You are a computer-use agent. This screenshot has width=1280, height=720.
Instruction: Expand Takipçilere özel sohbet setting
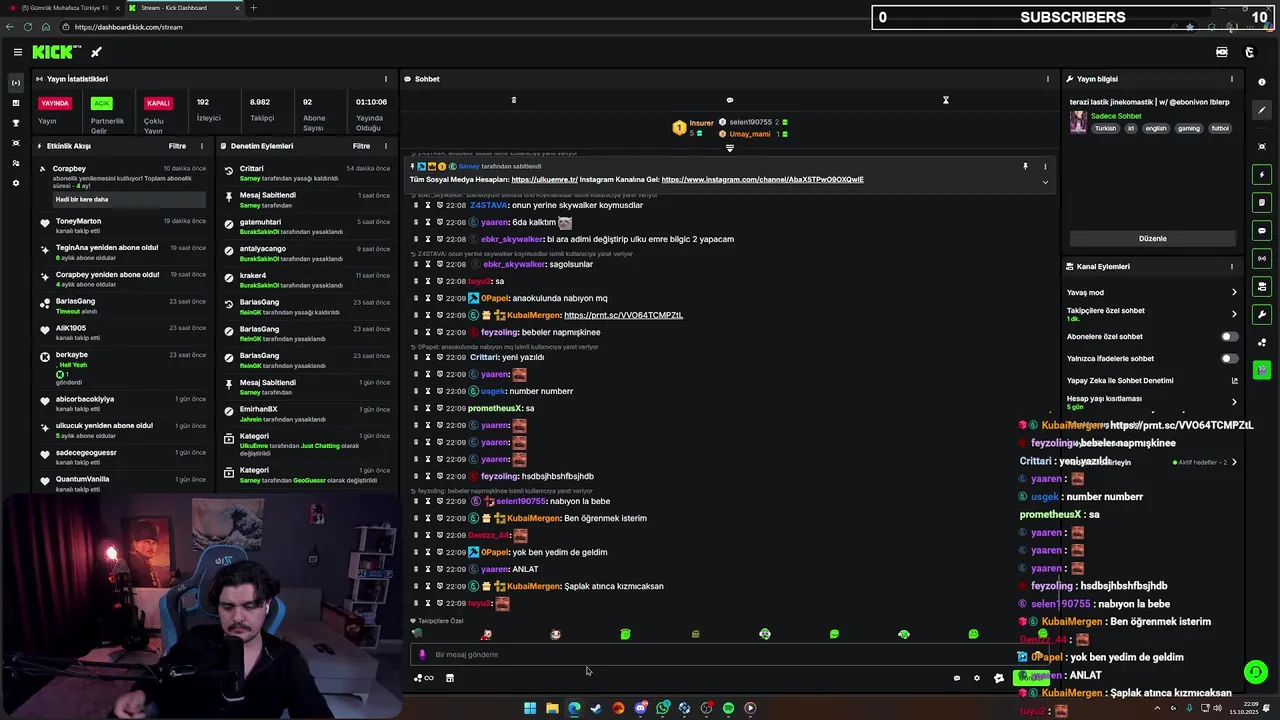1234,314
